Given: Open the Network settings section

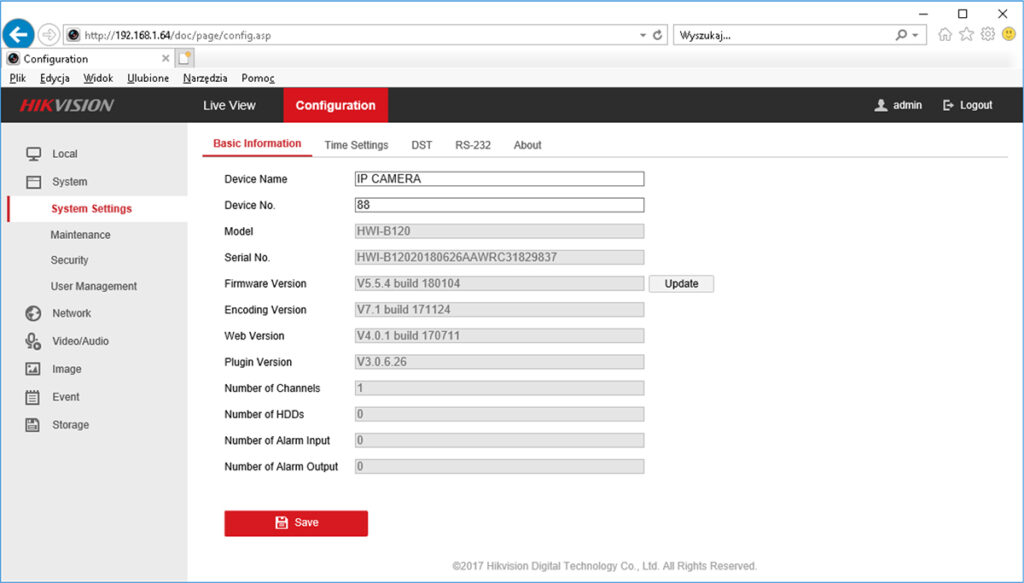Looking at the screenshot, I should click(72, 313).
